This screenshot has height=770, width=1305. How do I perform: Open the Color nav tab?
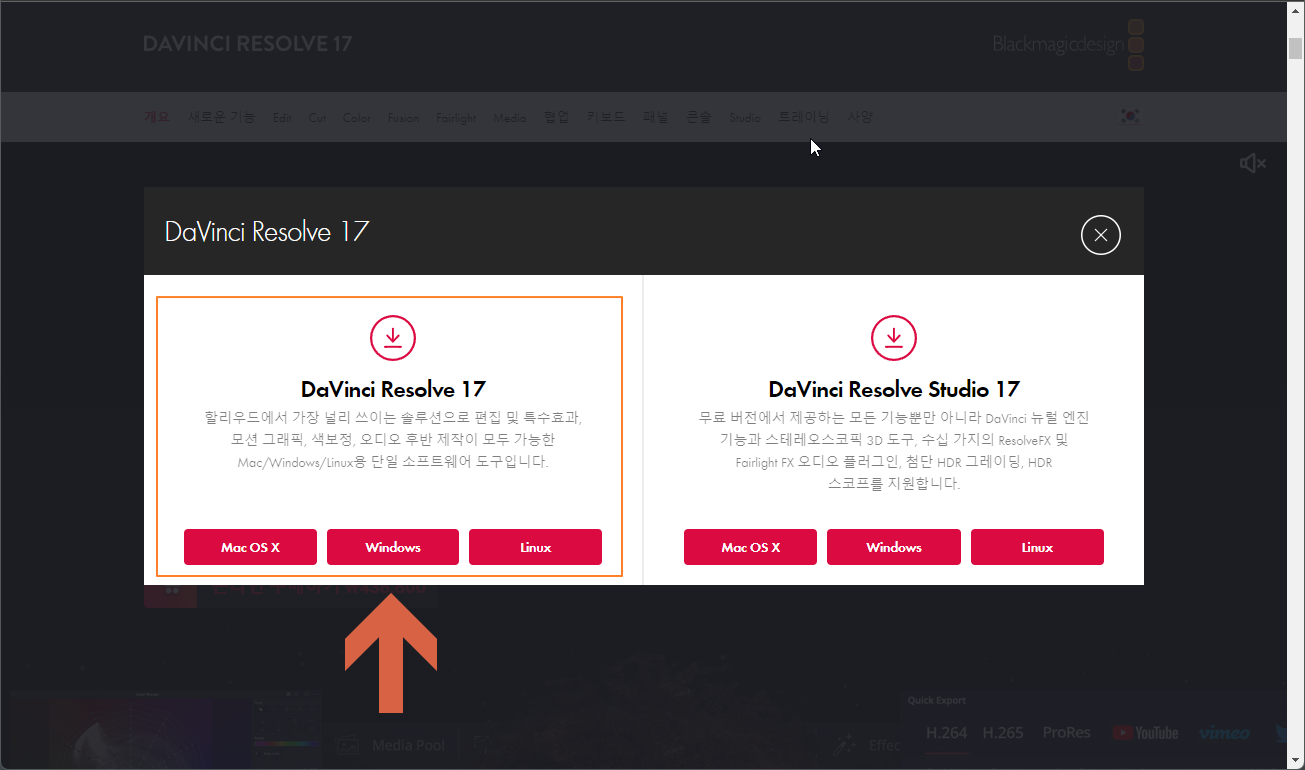357,118
